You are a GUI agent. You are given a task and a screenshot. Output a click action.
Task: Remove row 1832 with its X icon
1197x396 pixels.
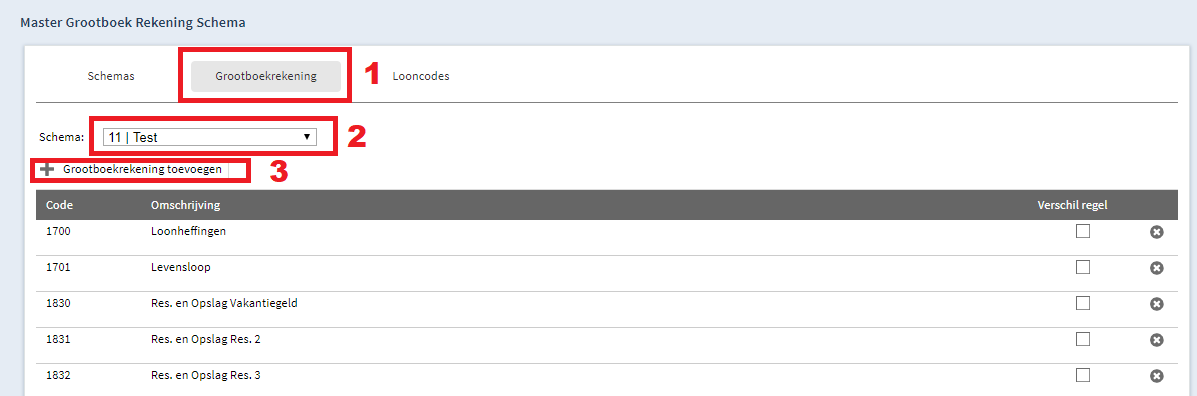pyautogui.click(x=1156, y=375)
